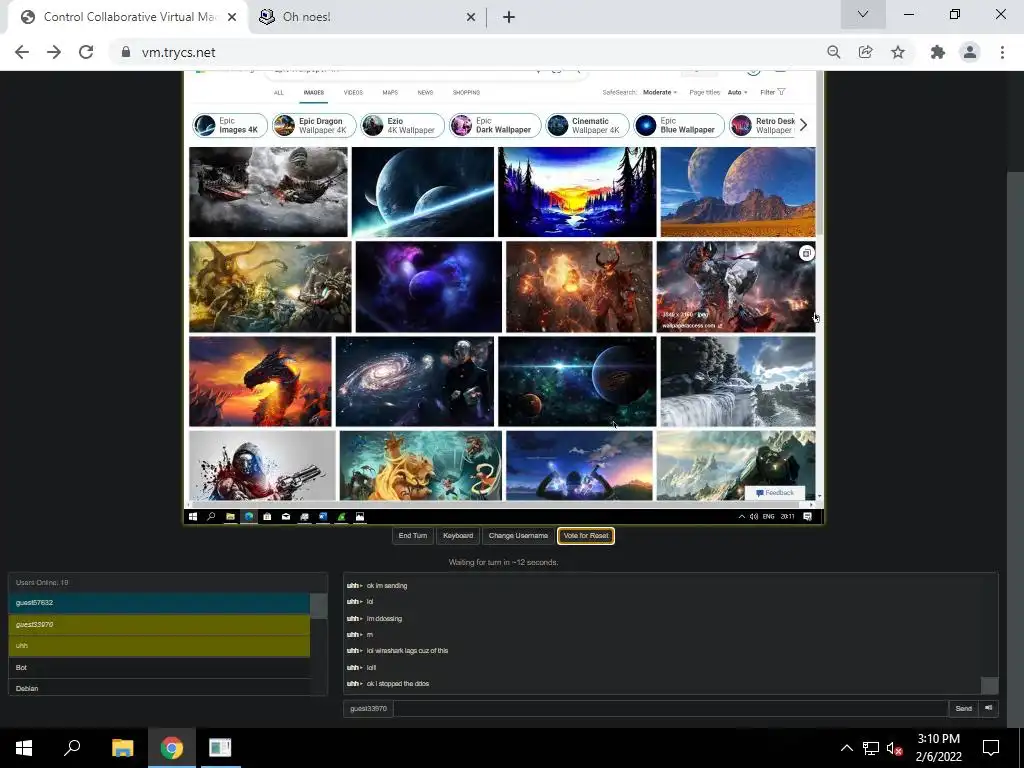The image size is (1024, 768).
Task: Click Vote for Reset button
Action: (x=586, y=536)
